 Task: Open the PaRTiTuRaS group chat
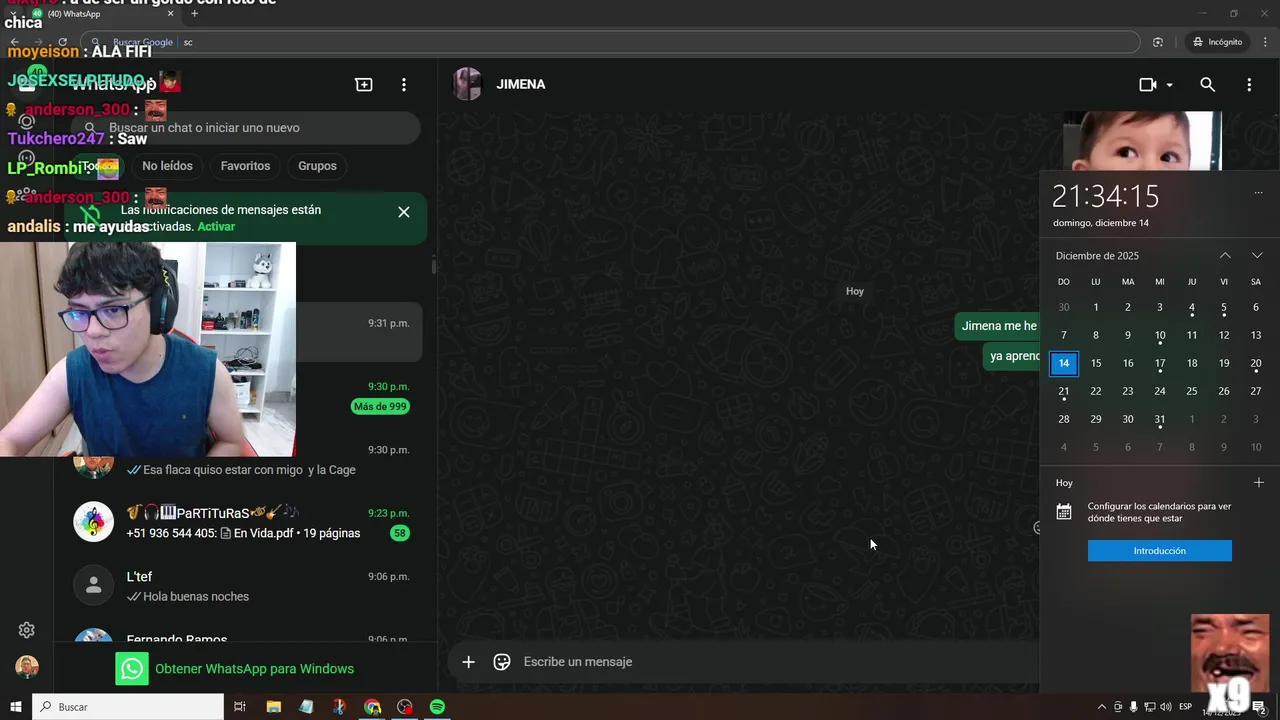[x=246, y=522]
